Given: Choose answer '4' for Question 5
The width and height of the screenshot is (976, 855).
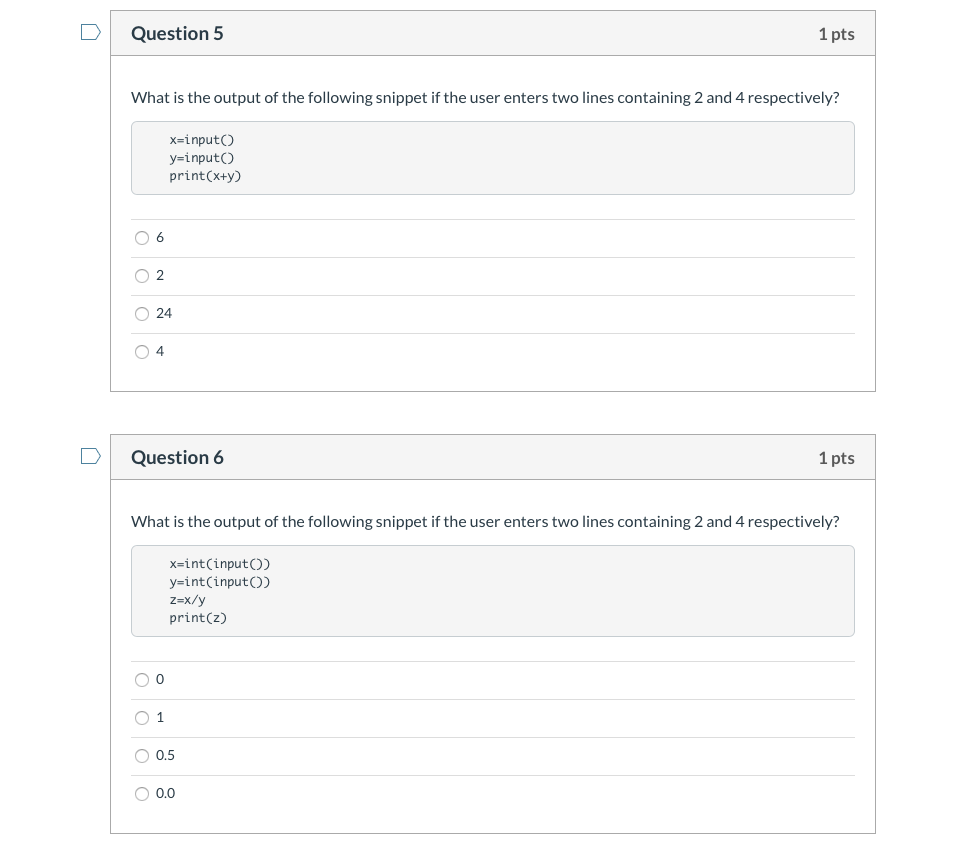Looking at the screenshot, I should tap(142, 351).
